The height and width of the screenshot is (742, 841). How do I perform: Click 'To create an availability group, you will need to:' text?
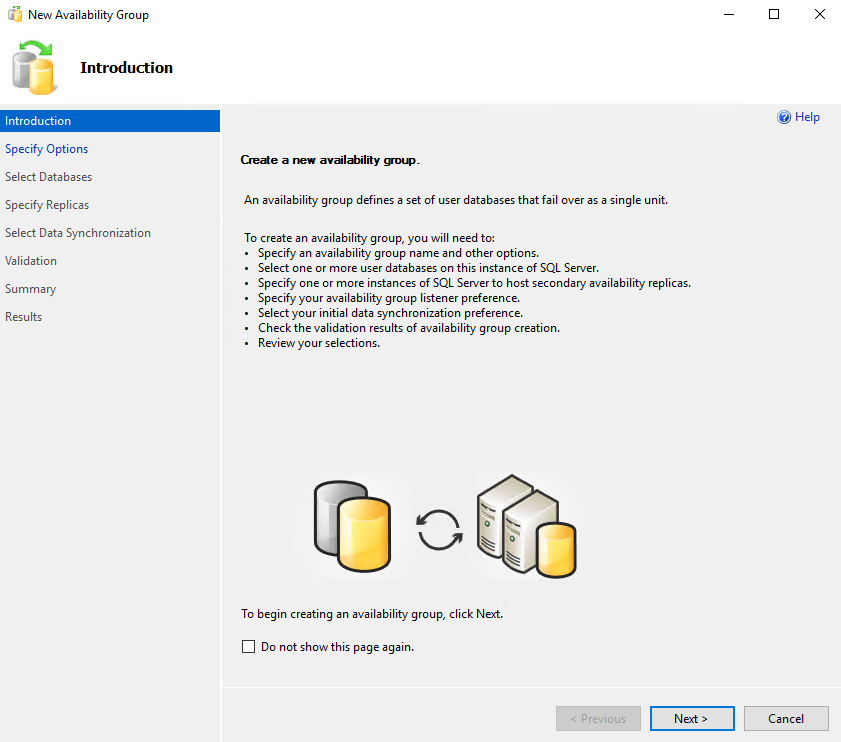[x=370, y=238]
